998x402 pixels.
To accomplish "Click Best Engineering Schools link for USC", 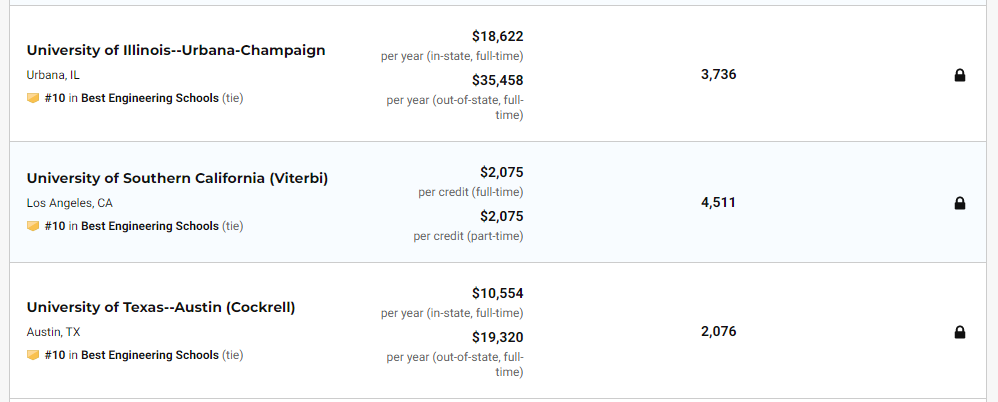I will [150, 226].
